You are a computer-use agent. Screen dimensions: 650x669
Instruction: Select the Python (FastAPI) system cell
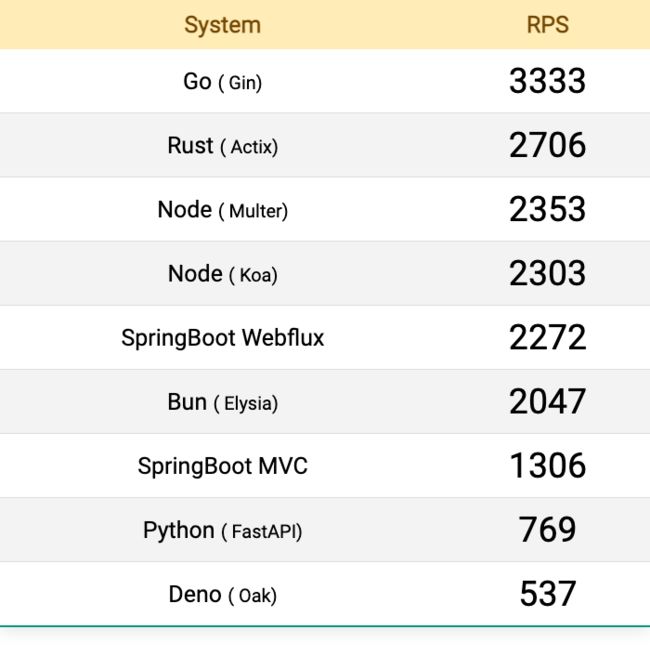[x=222, y=531]
